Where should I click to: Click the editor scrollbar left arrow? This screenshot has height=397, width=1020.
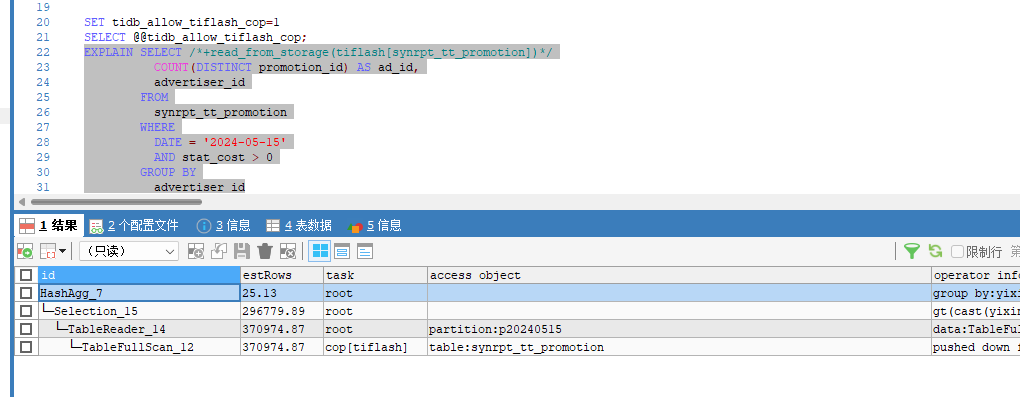point(21,202)
